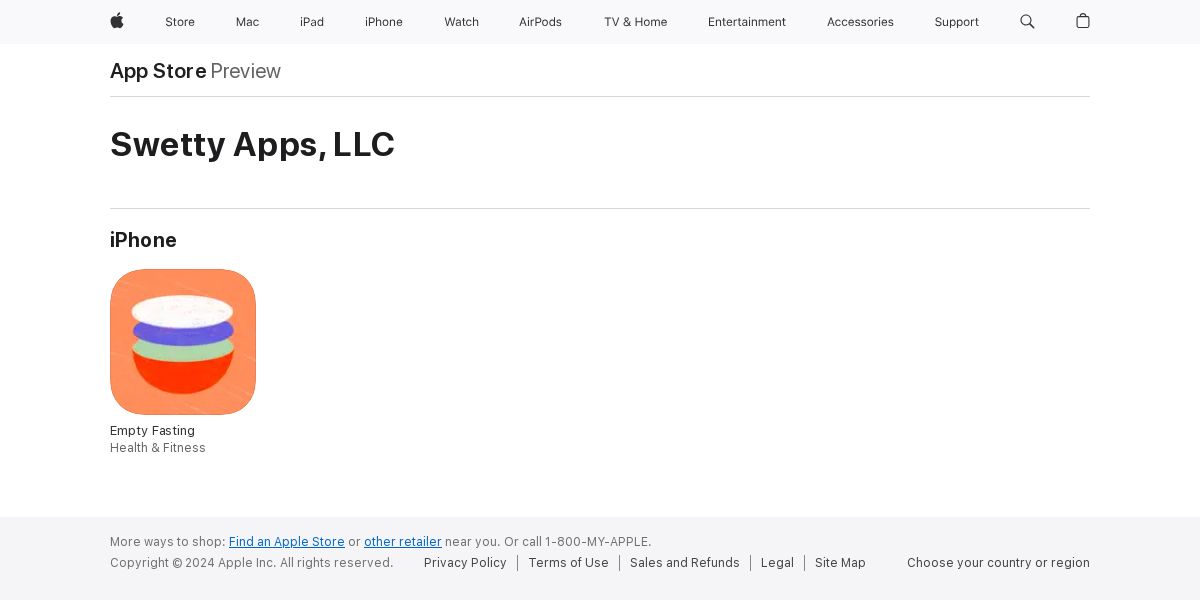This screenshot has width=1200, height=600.
Task: Open the Legal footer link
Action: click(x=777, y=563)
